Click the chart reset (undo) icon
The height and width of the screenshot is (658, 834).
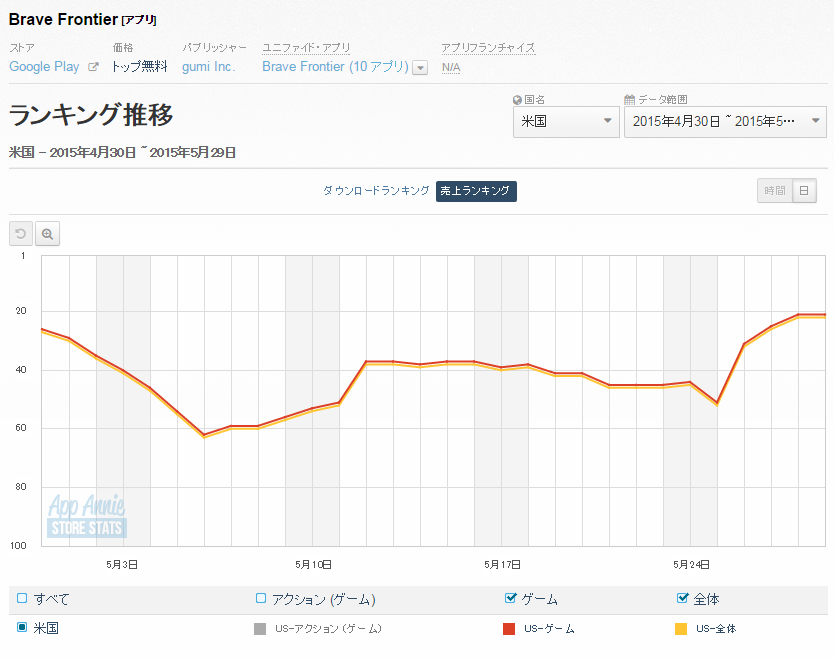click(21, 234)
